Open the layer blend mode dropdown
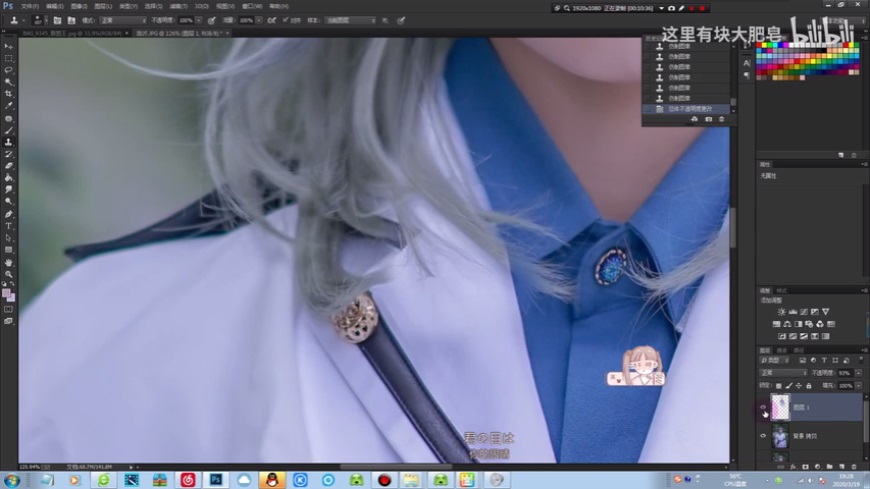The height and width of the screenshot is (489, 870). pyautogui.click(x=783, y=373)
